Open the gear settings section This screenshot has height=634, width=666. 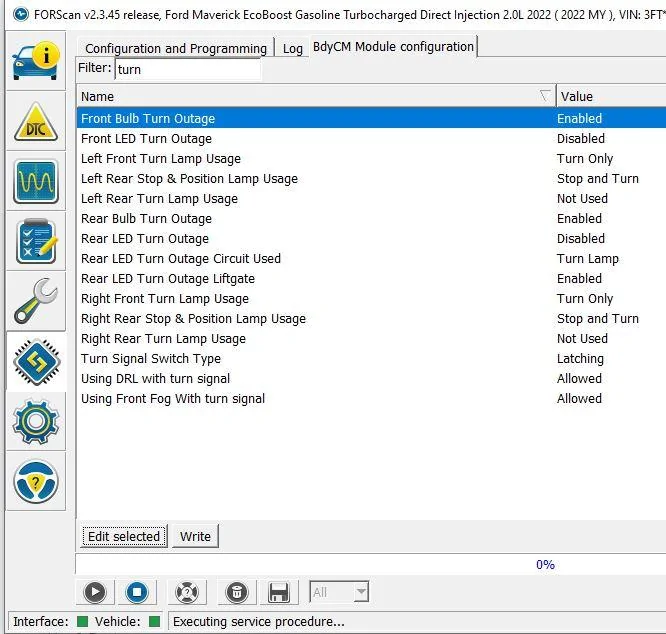tap(36, 421)
